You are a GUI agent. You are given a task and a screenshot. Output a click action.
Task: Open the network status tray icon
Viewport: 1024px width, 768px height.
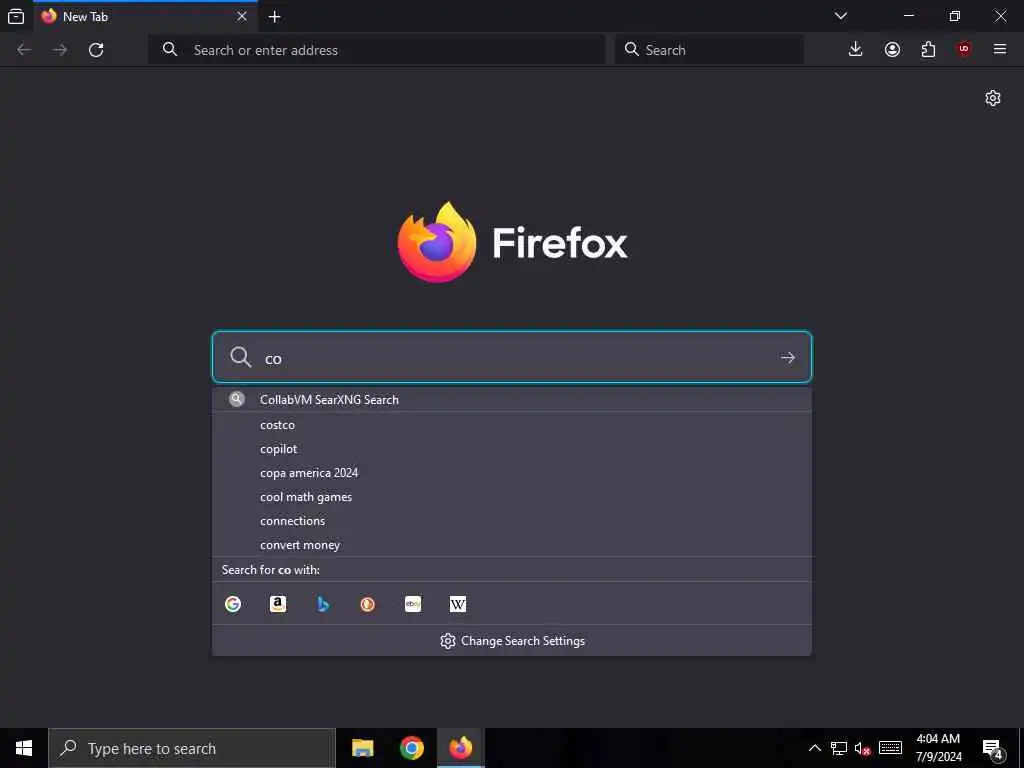[839, 748]
